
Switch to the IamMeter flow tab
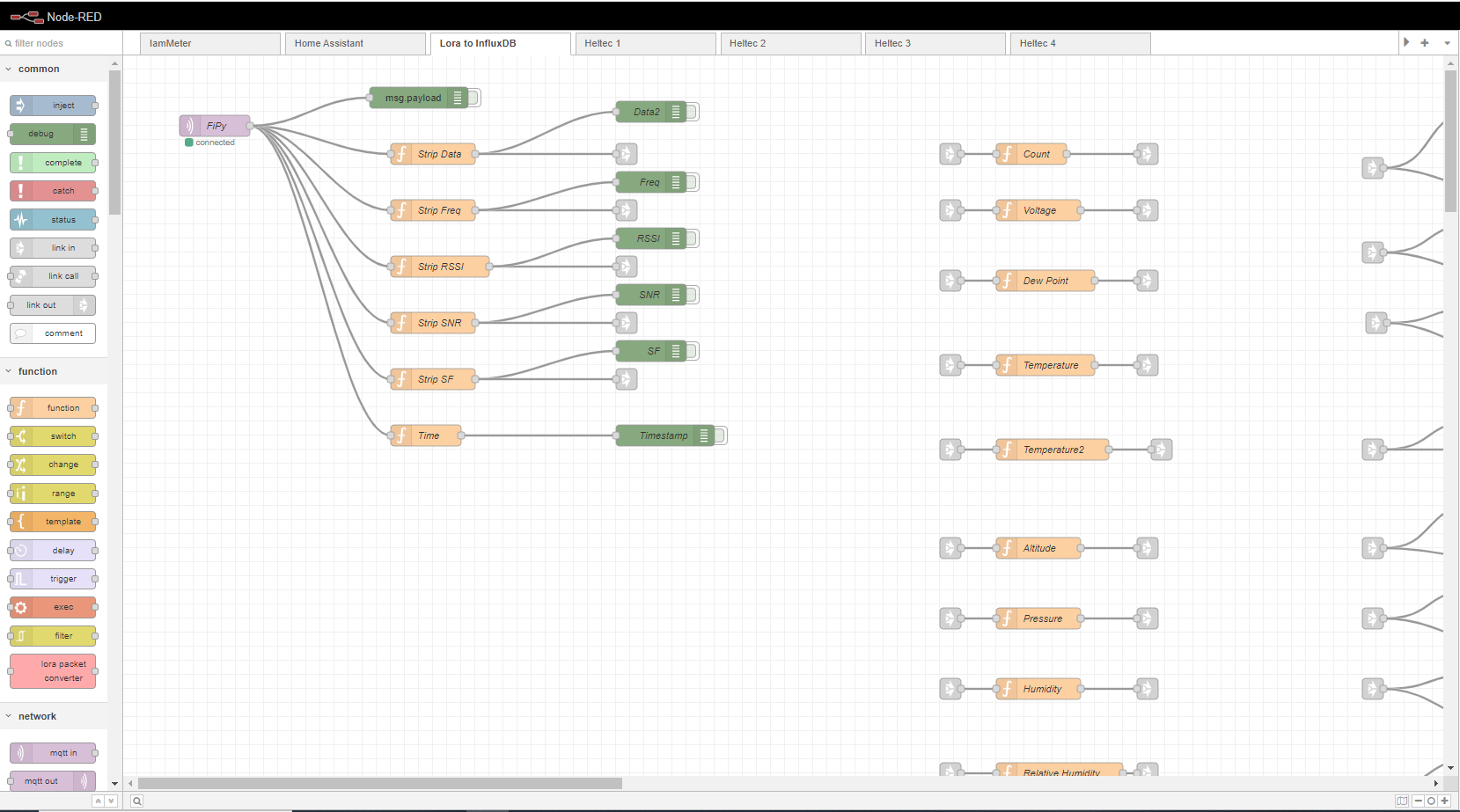coord(210,43)
